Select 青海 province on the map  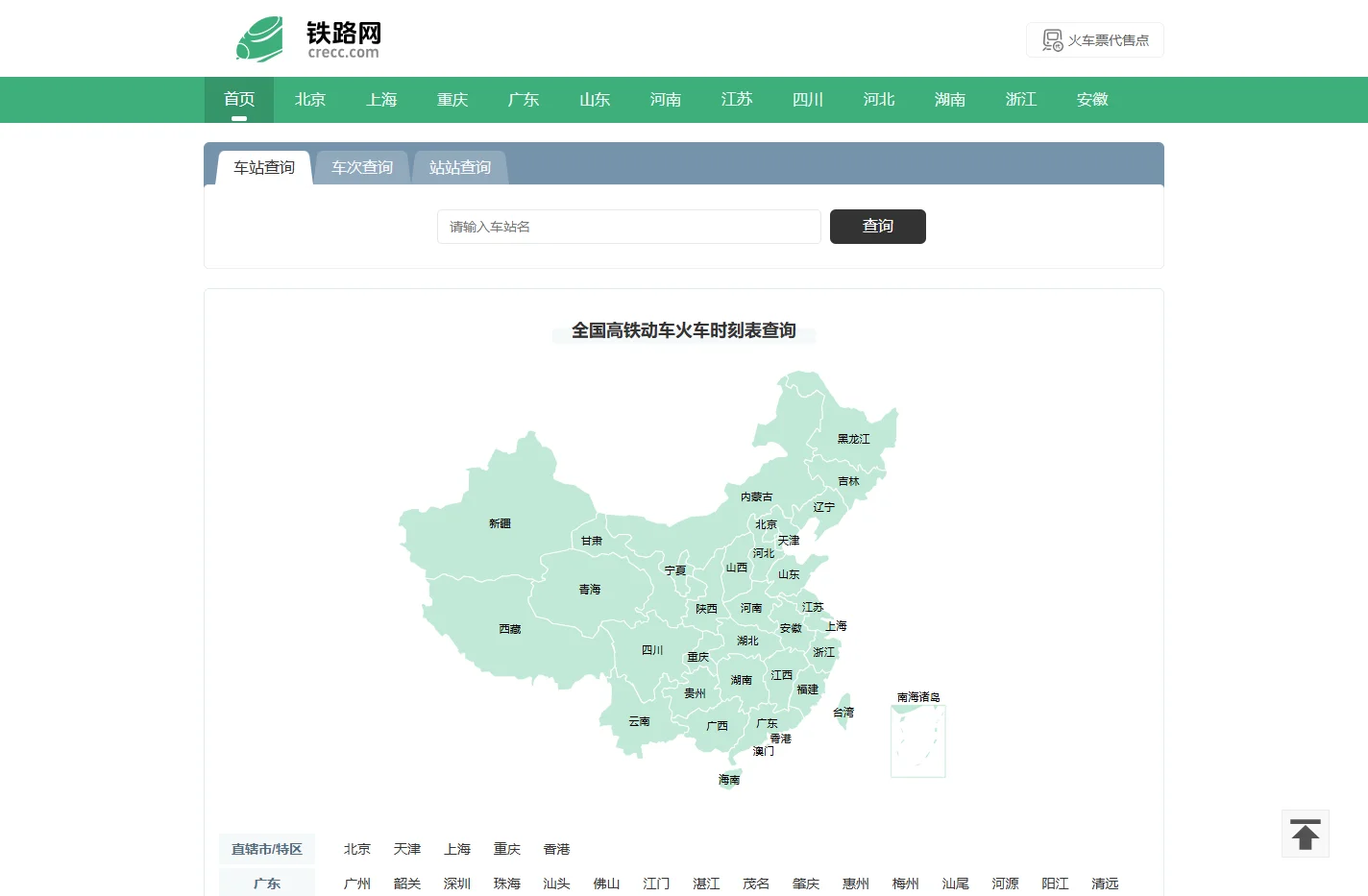point(590,590)
